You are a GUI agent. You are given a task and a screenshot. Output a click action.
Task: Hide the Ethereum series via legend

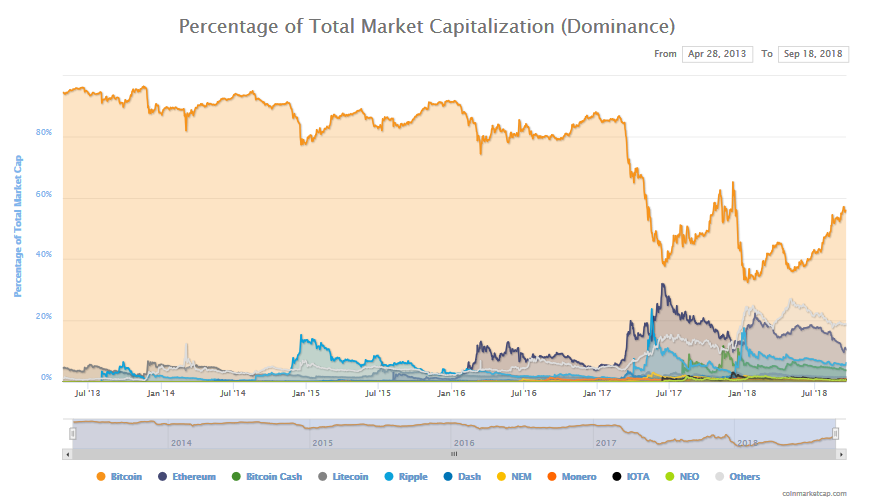(162, 477)
